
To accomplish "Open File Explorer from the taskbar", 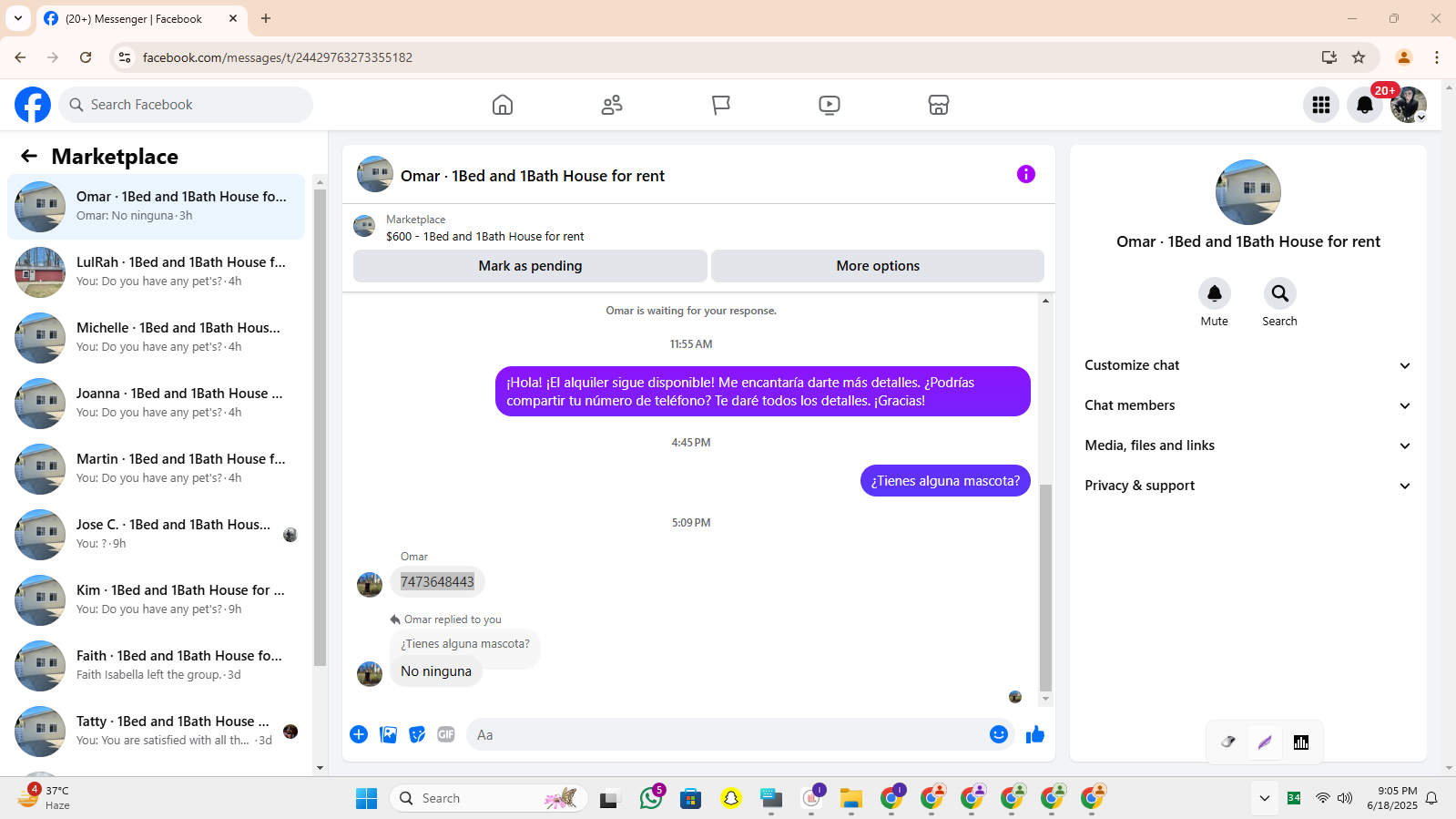I will click(851, 798).
